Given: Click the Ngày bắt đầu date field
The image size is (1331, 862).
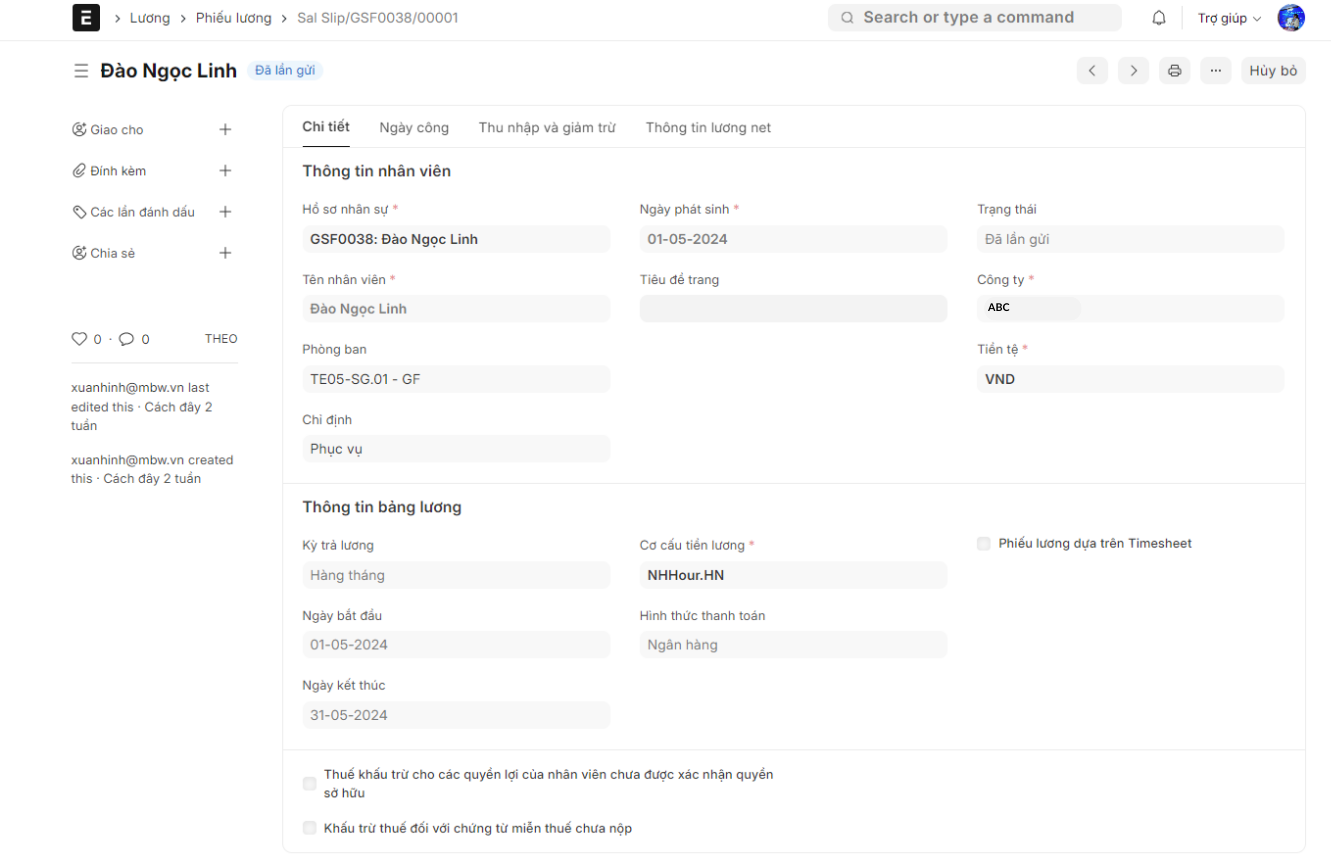Looking at the screenshot, I should [x=456, y=645].
